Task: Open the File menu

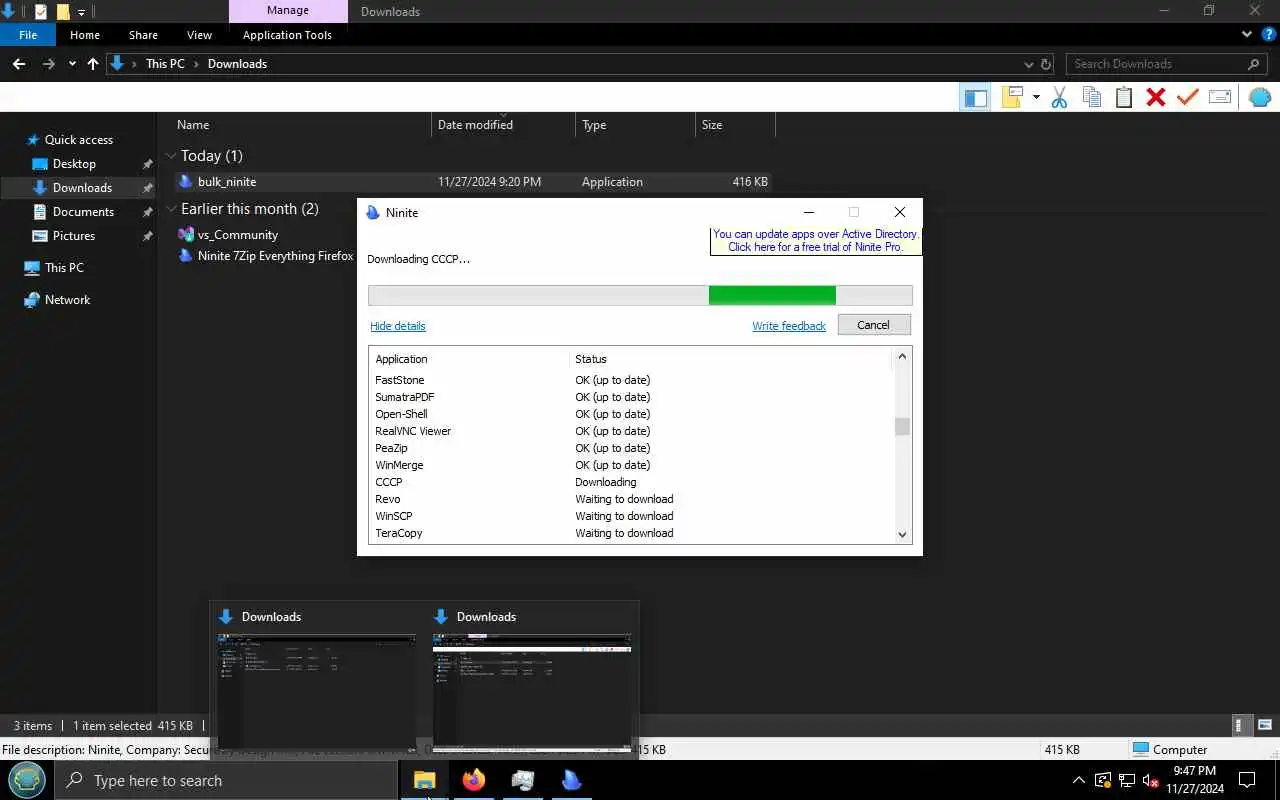Action: tap(28, 35)
